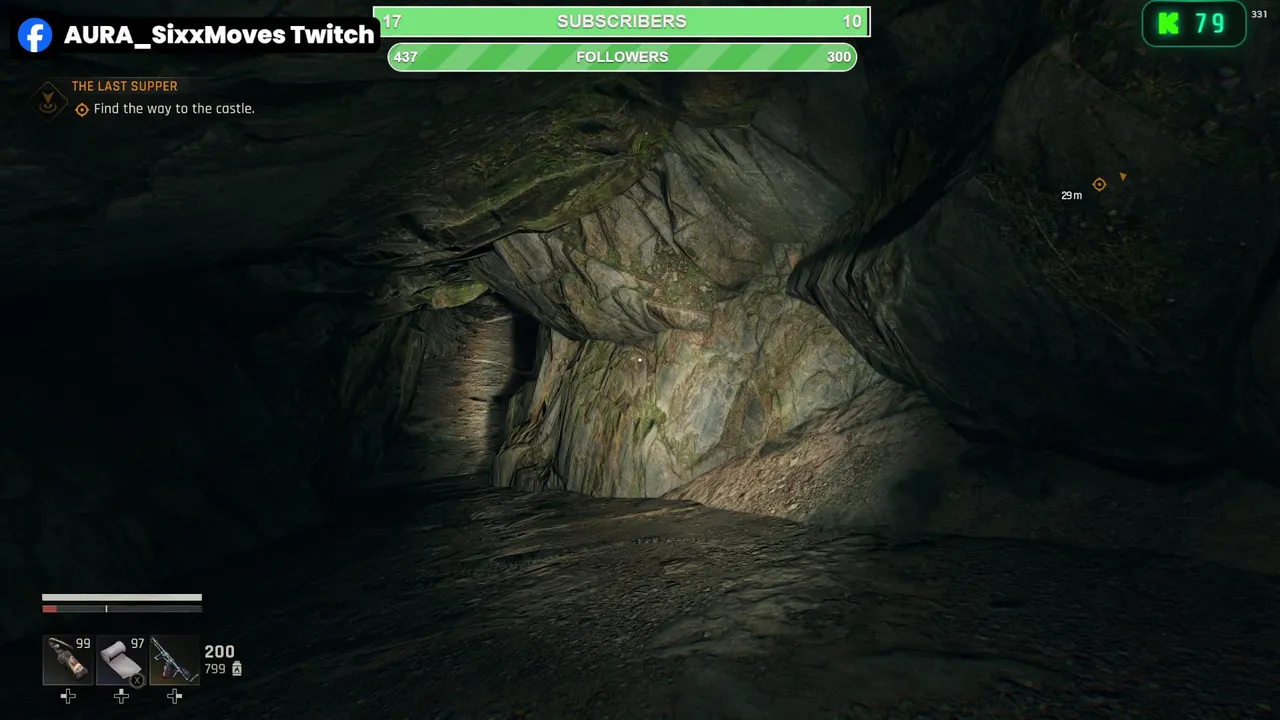
Task: Click 'Find the way to the castle.' text
Action: [x=174, y=109]
